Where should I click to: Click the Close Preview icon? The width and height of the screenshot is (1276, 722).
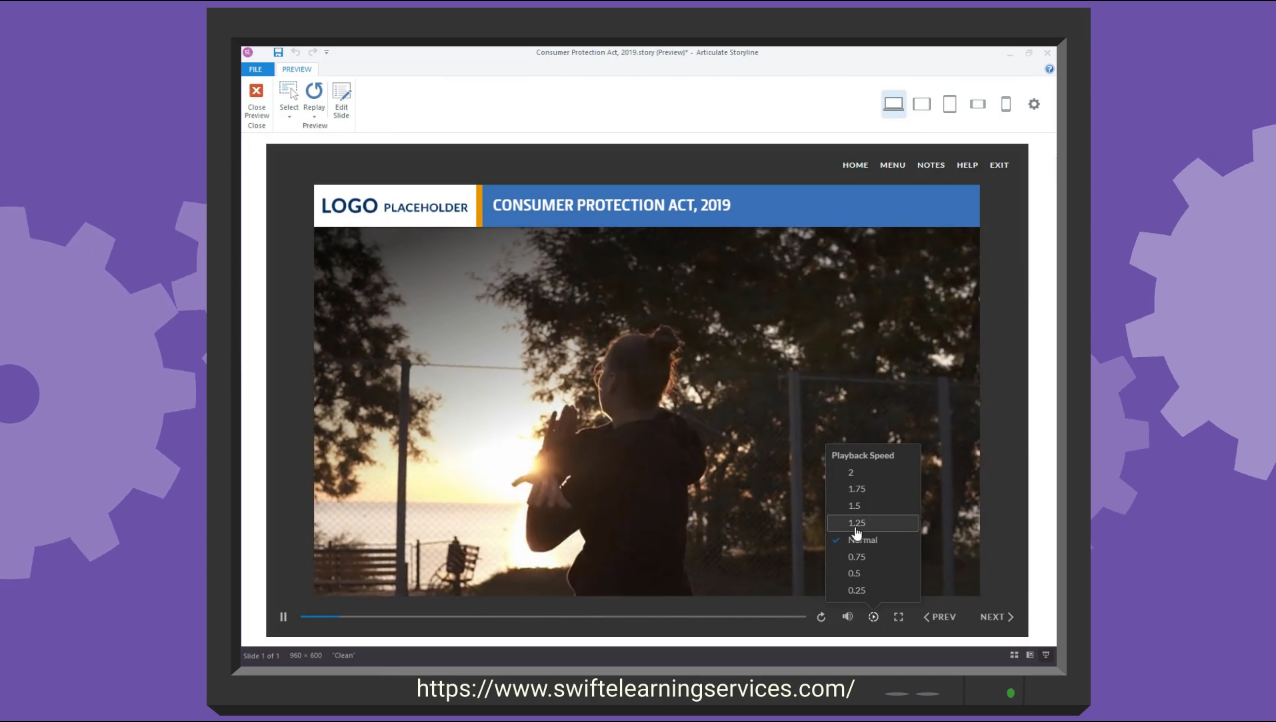256,92
